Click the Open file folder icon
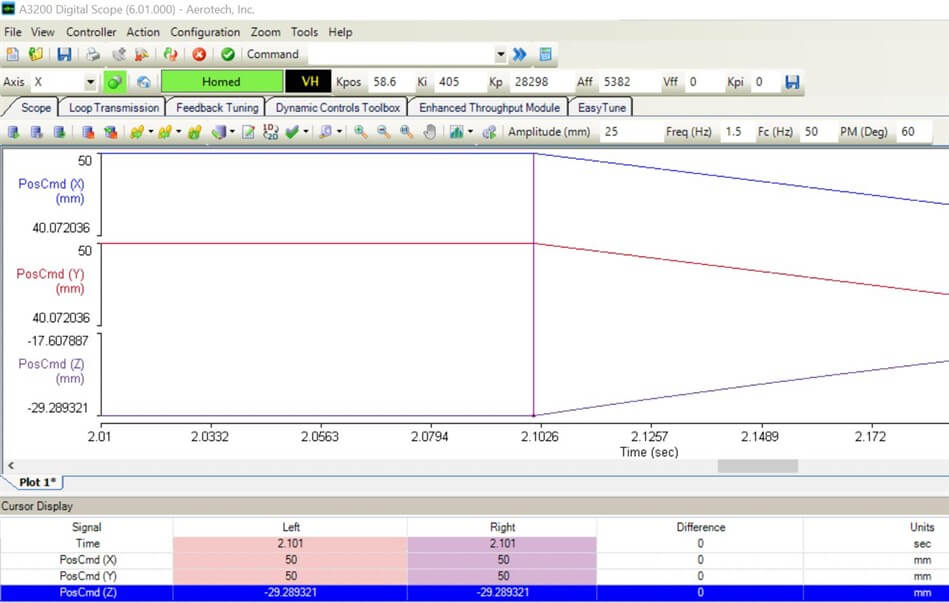 (36, 54)
